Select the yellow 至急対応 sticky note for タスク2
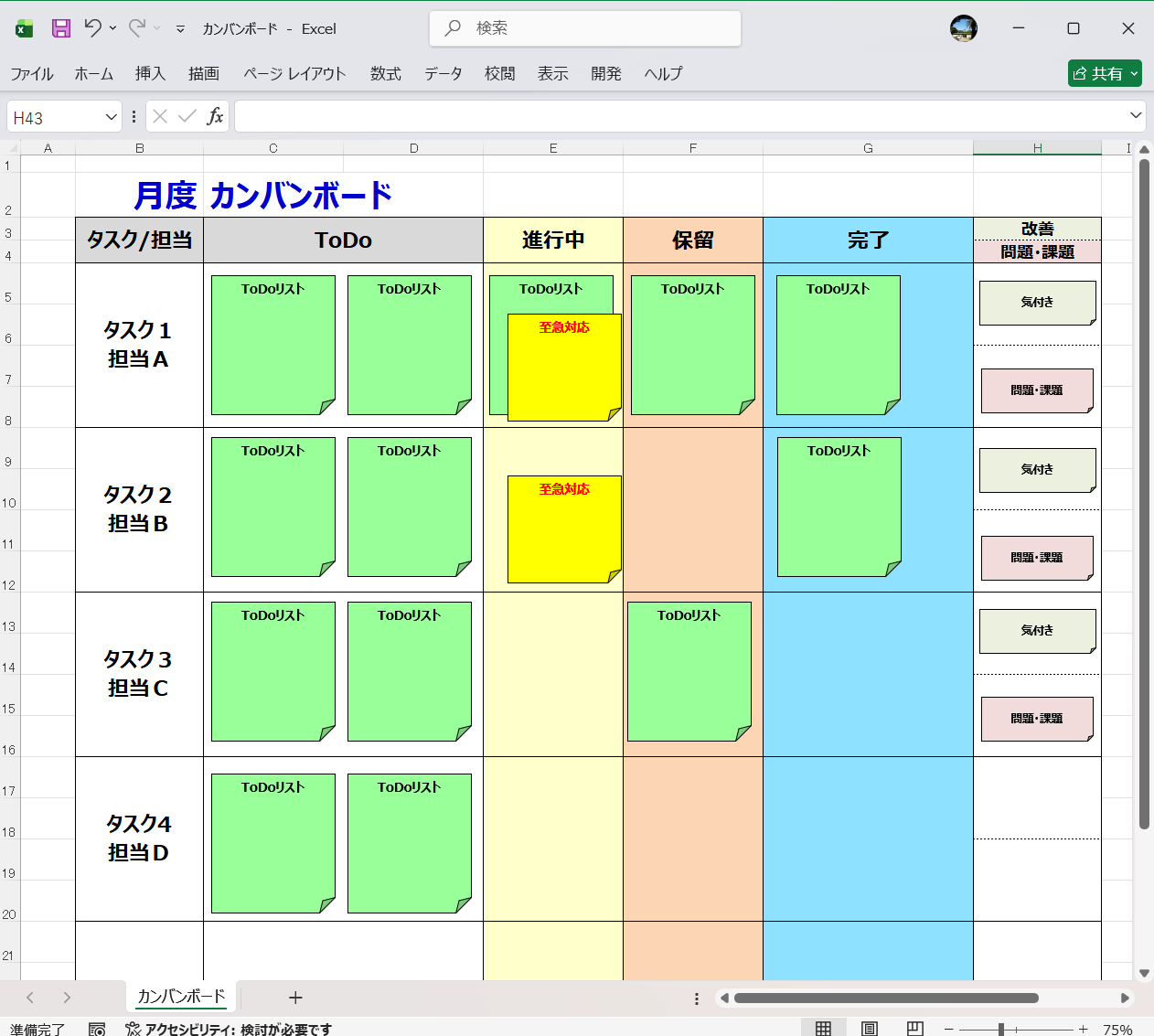This screenshot has width=1154, height=1036. tap(564, 530)
